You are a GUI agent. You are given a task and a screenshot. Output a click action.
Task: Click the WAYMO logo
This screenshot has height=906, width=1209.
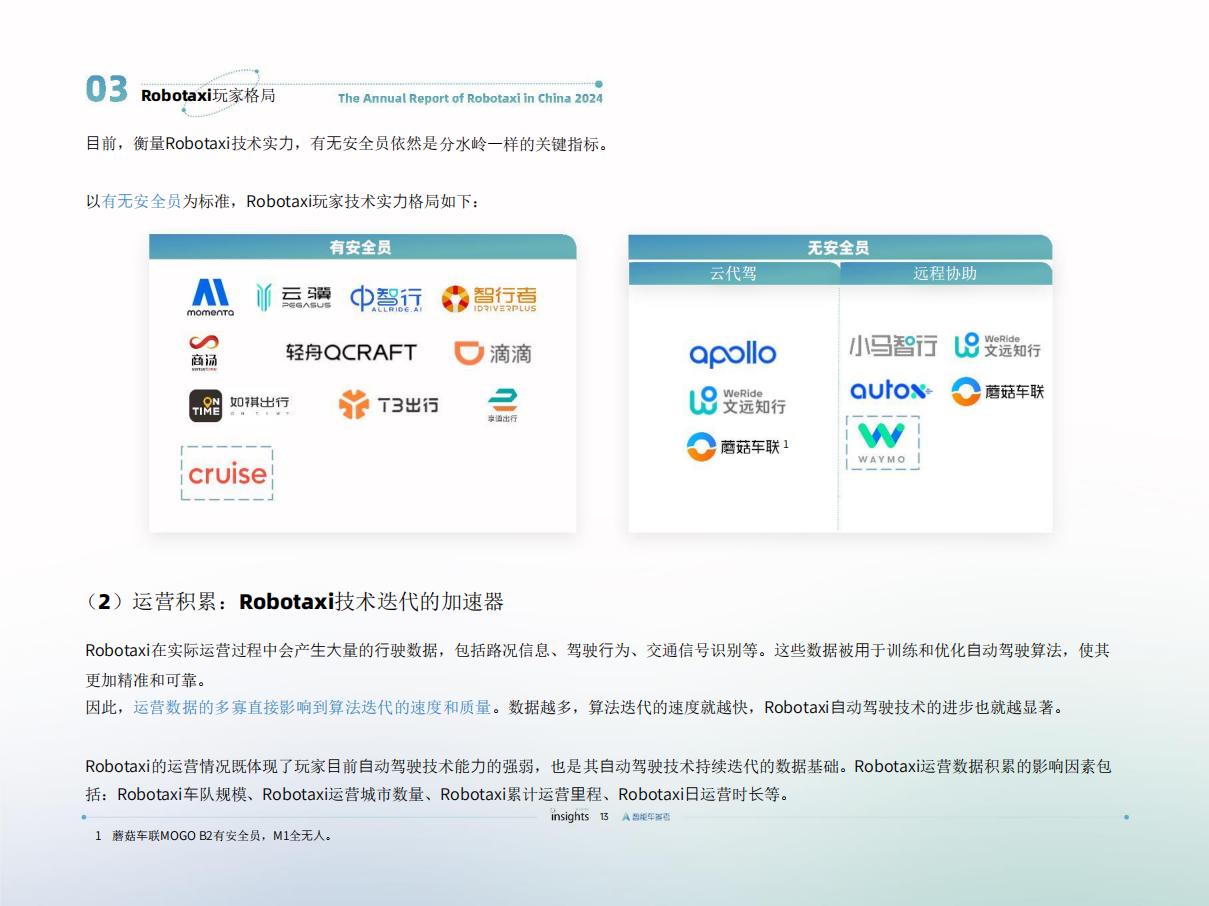pyautogui.click(x=882, y=443)
